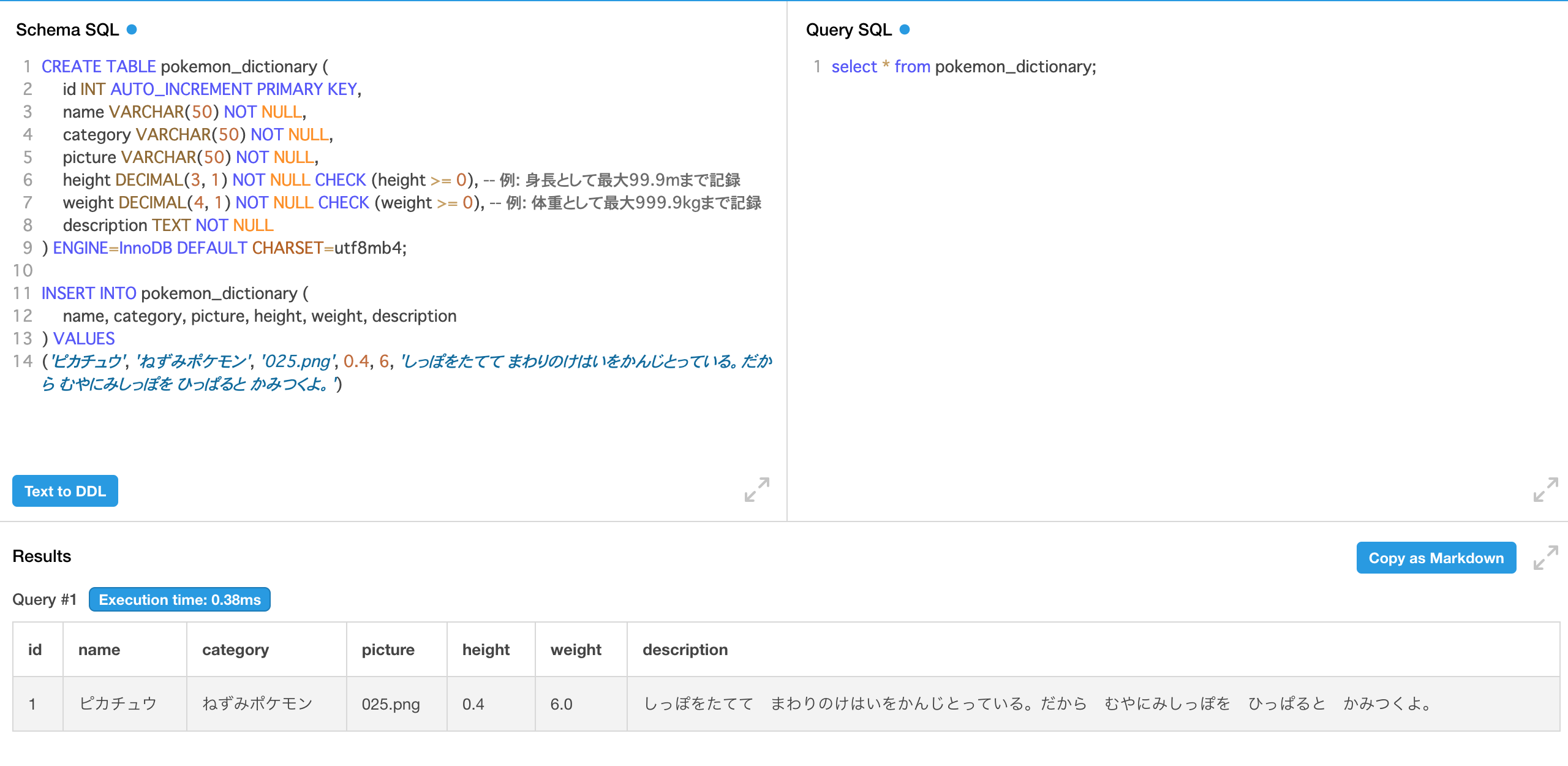Click the 'Results' heading
The height and width of the screenshot is (766, 1568).
click(42, 556)
